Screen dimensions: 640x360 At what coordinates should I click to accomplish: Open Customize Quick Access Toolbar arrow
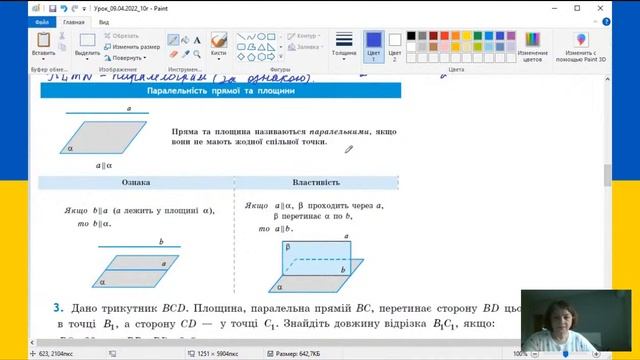pos(84,9)
